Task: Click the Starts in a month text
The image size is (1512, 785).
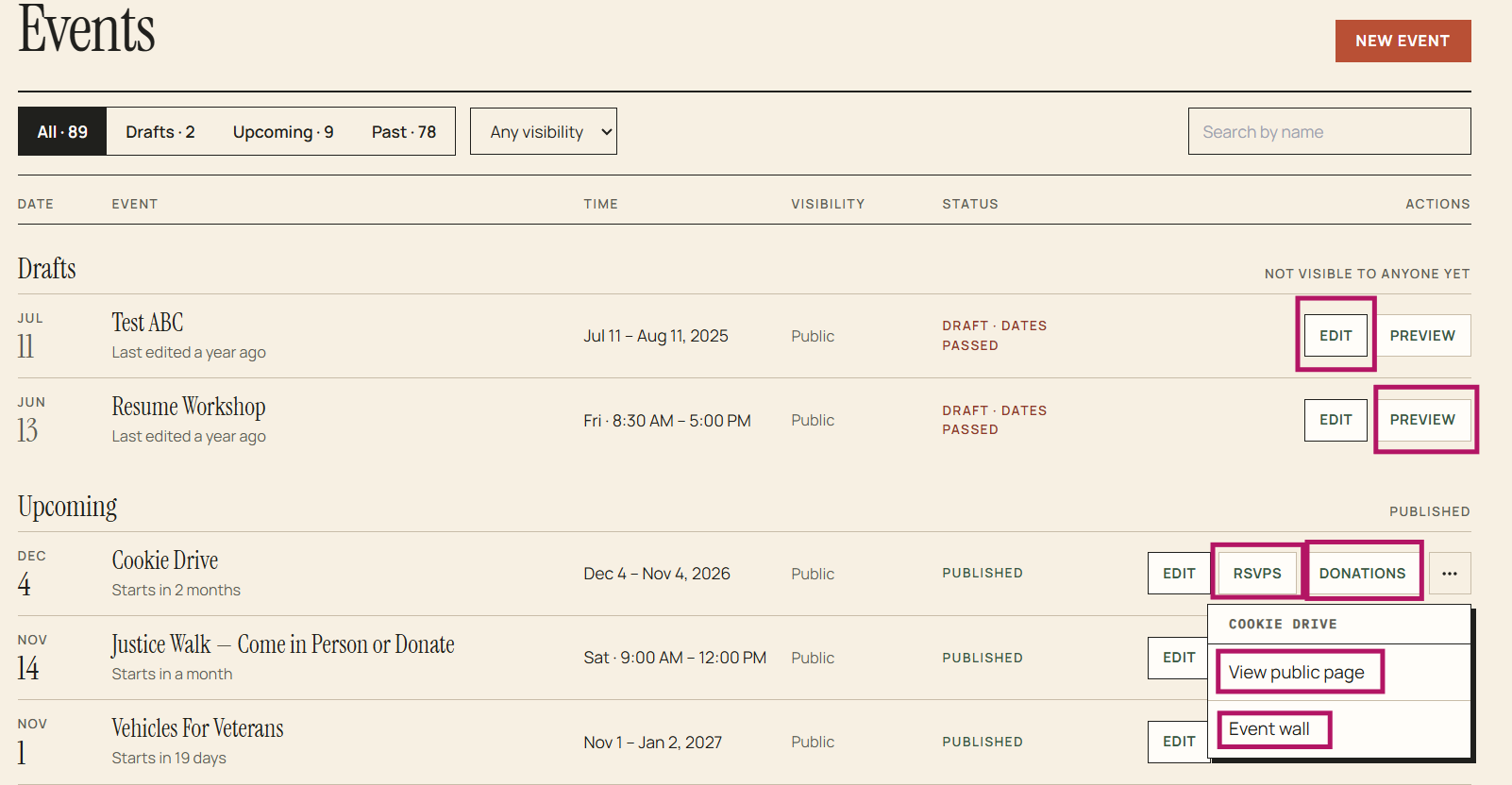Action: pyautogui.click(x=172, y=674)
